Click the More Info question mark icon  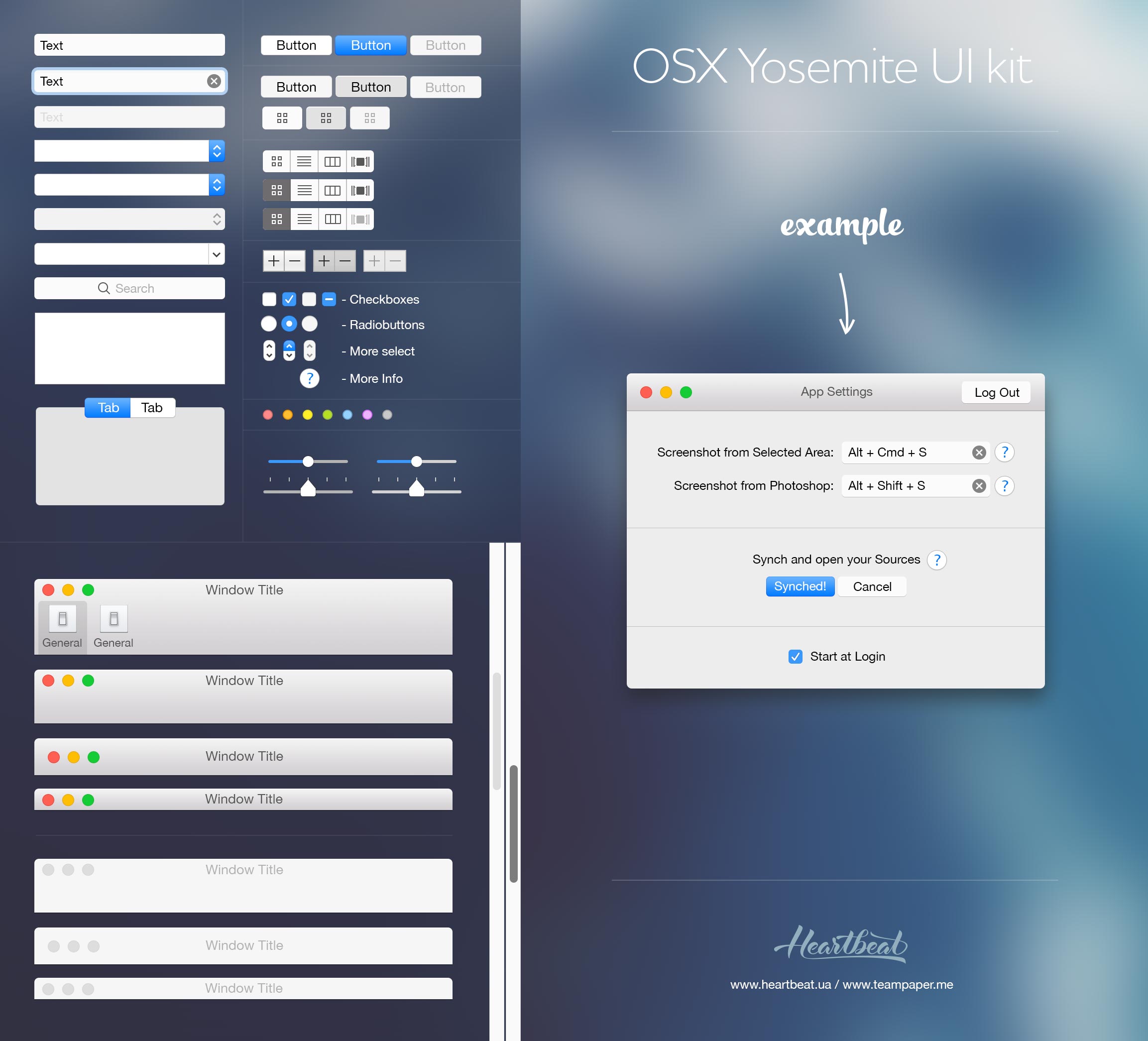[309, 379]
